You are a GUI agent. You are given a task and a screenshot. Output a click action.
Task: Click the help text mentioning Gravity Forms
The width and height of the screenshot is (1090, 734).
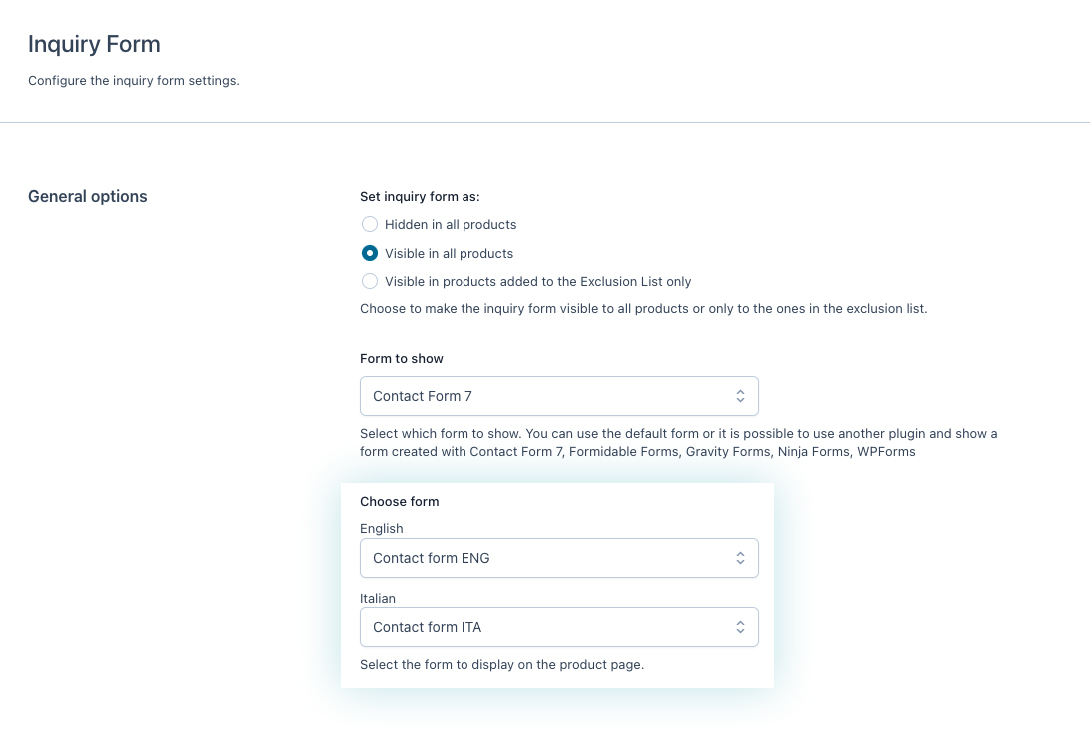(x=678, y=442)
